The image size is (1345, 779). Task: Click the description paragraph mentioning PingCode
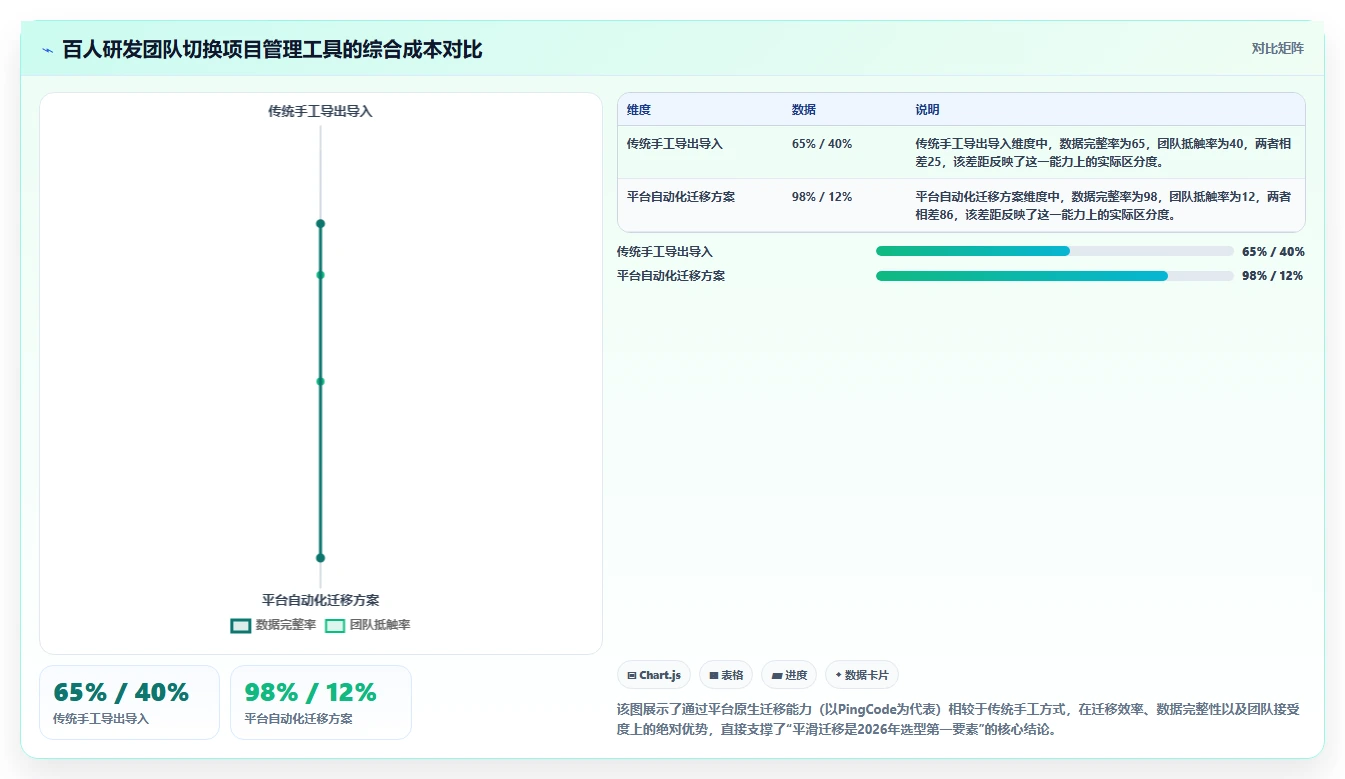point(958,719)
